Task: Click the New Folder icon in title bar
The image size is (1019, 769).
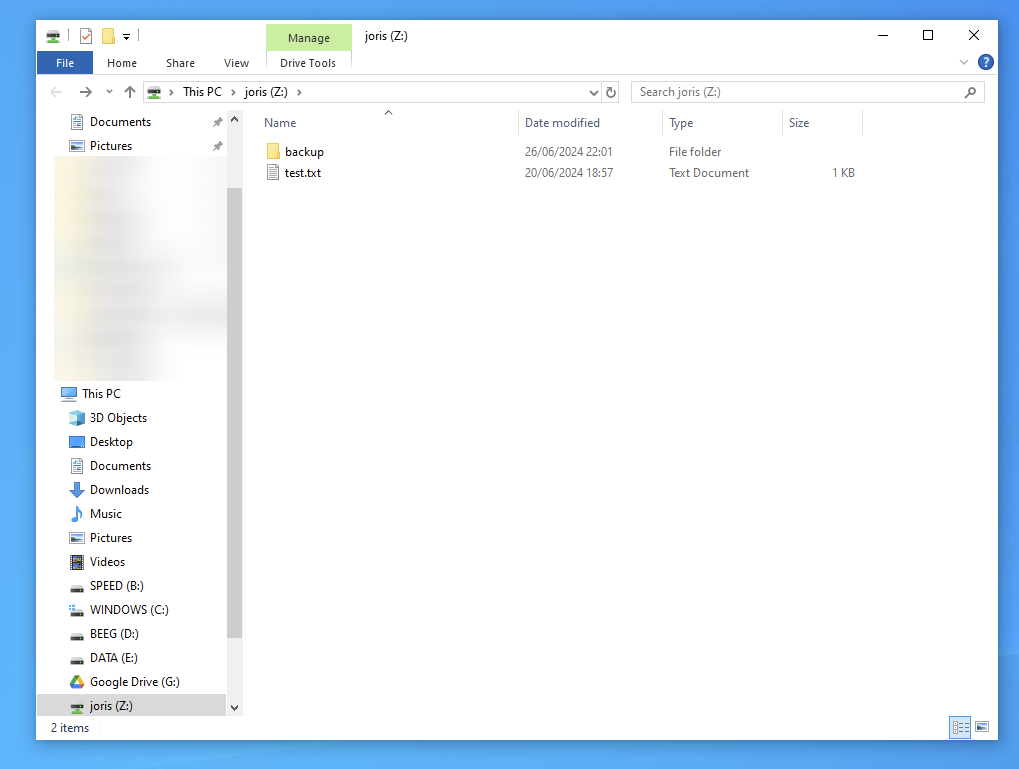Action: coord(108,36)
